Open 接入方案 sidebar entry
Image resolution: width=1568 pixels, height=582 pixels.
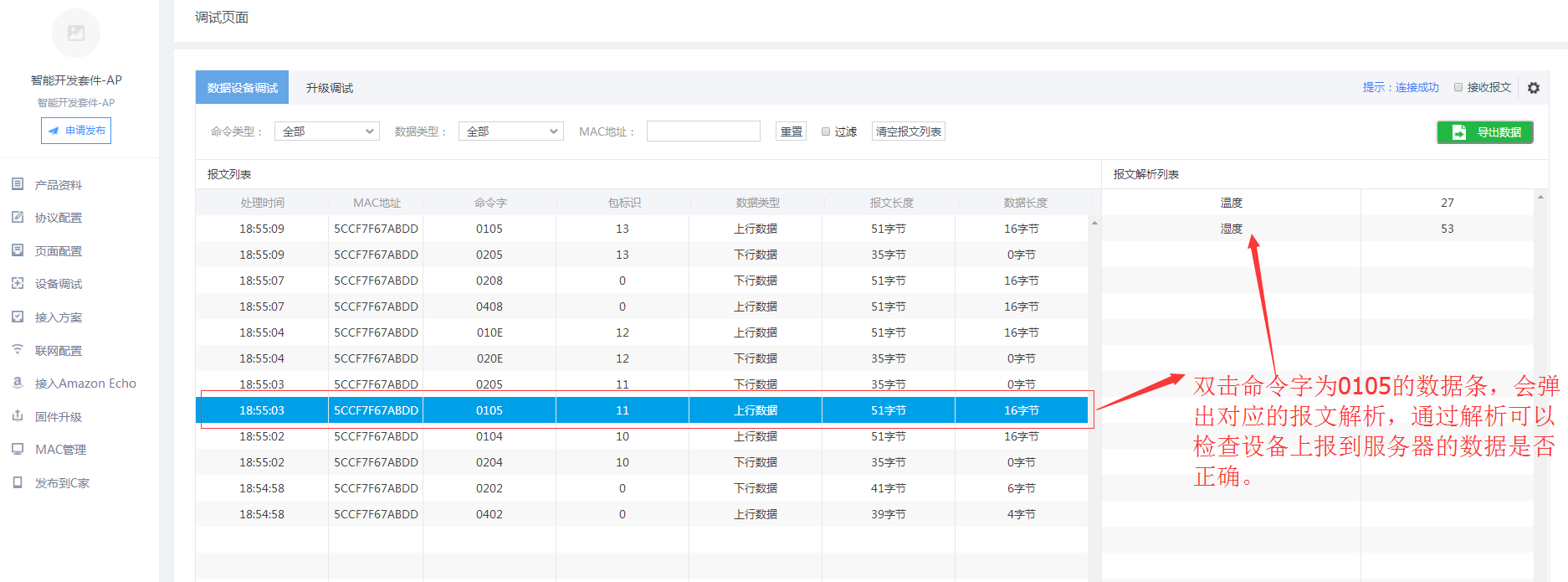click(59, 317)
